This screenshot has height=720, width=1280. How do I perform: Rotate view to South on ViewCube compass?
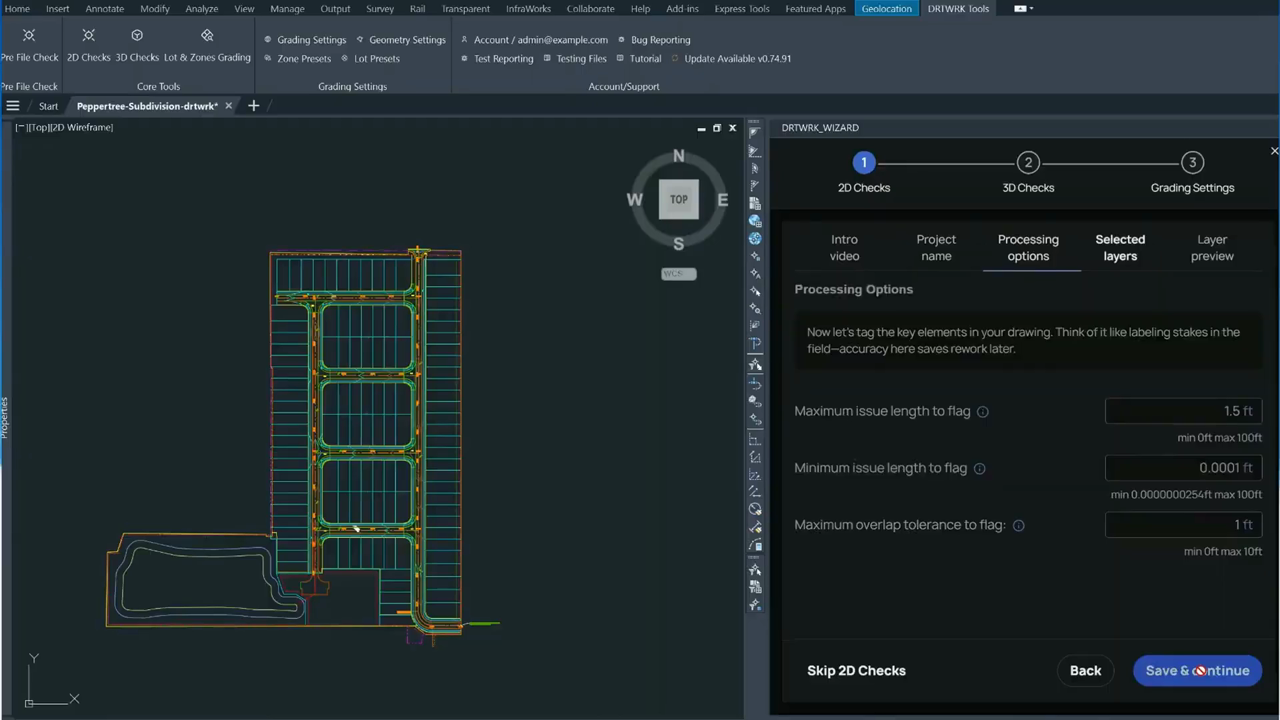tap(679, 244)
